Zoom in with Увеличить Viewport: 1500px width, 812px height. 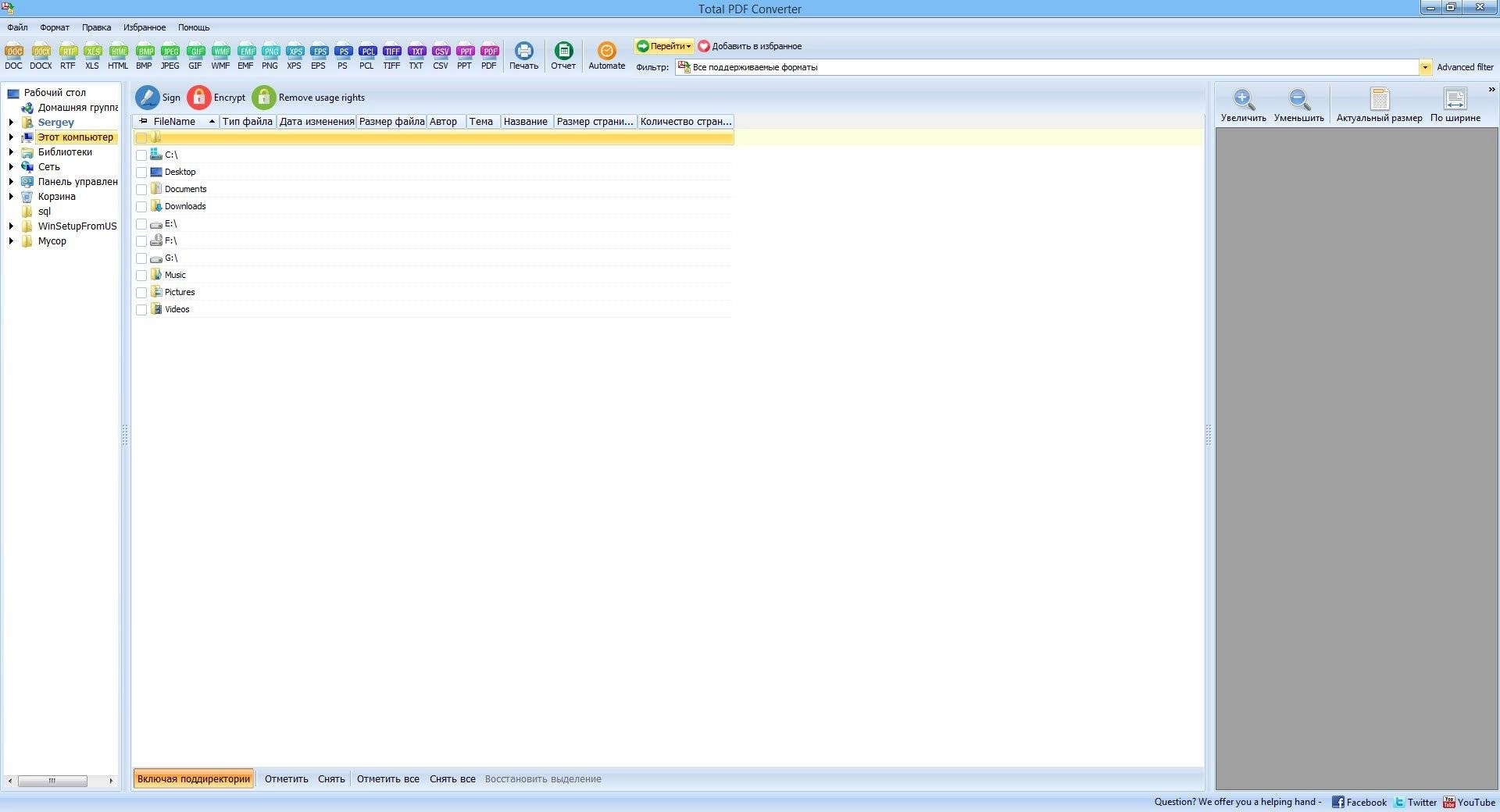[1244, 105]
